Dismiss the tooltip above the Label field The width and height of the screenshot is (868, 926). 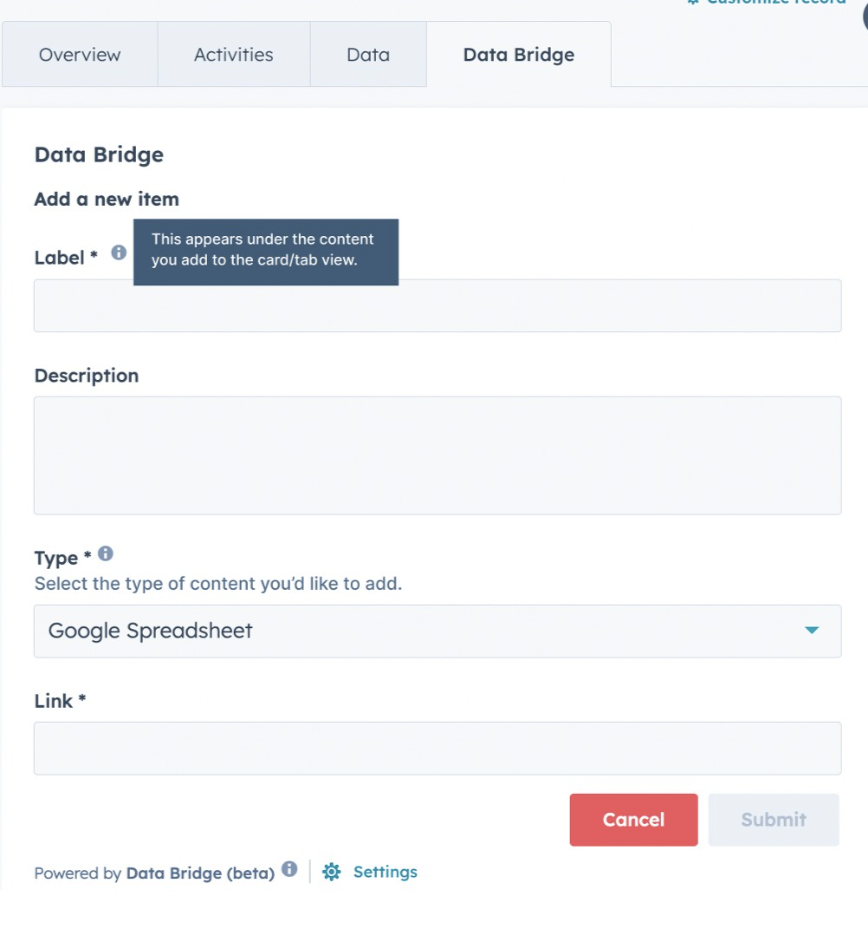pos(267,252)
